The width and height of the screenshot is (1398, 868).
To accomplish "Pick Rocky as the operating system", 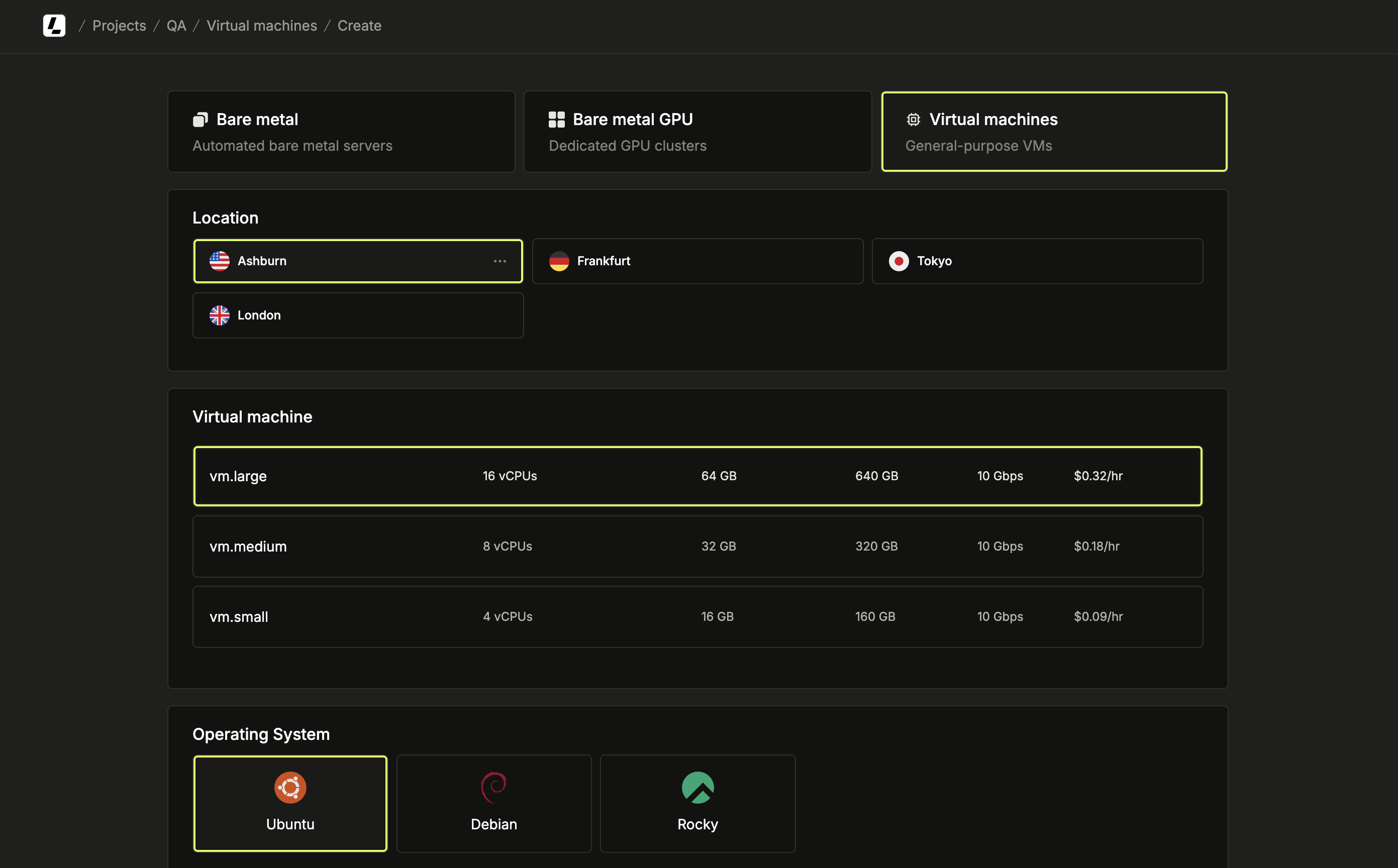I will coord(697,804).
